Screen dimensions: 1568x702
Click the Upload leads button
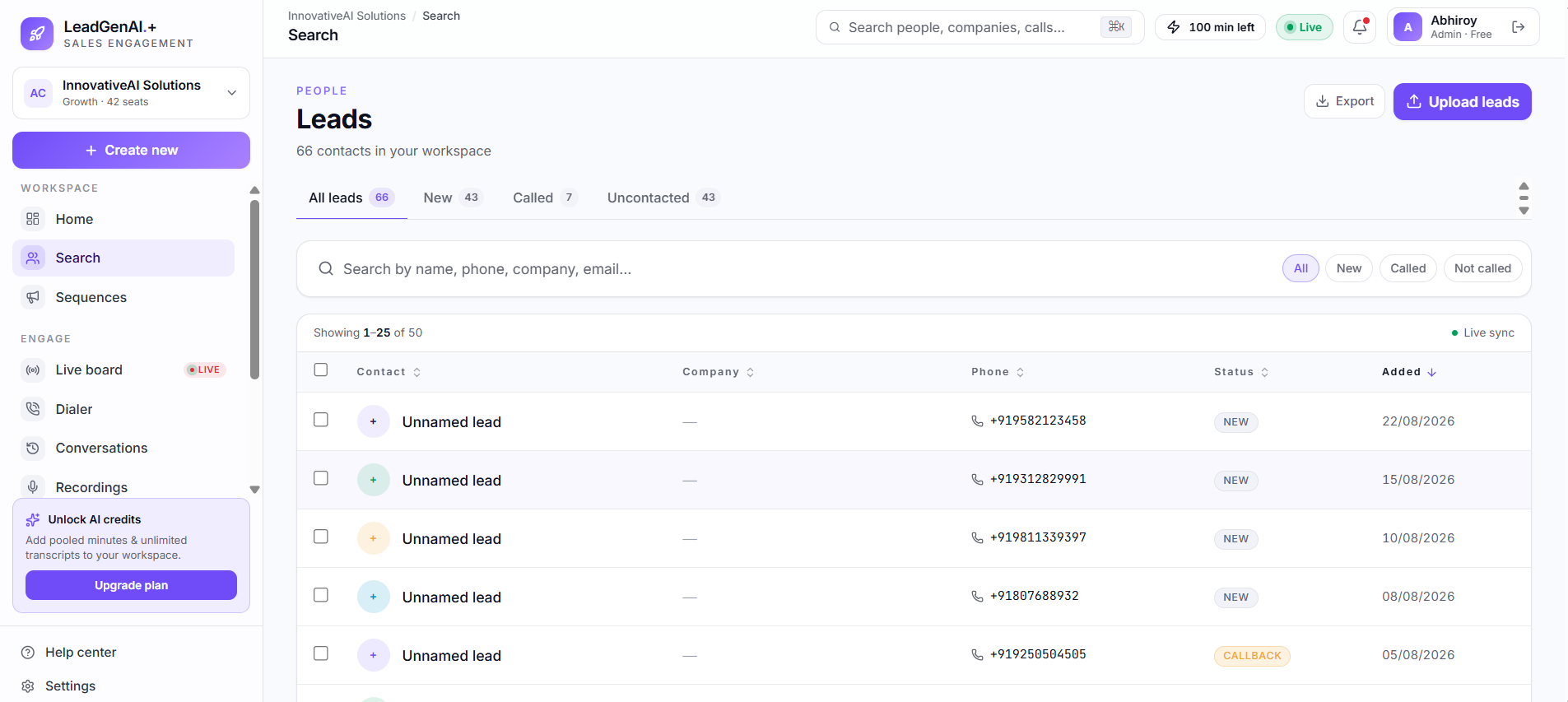(x=1462, y=101)
